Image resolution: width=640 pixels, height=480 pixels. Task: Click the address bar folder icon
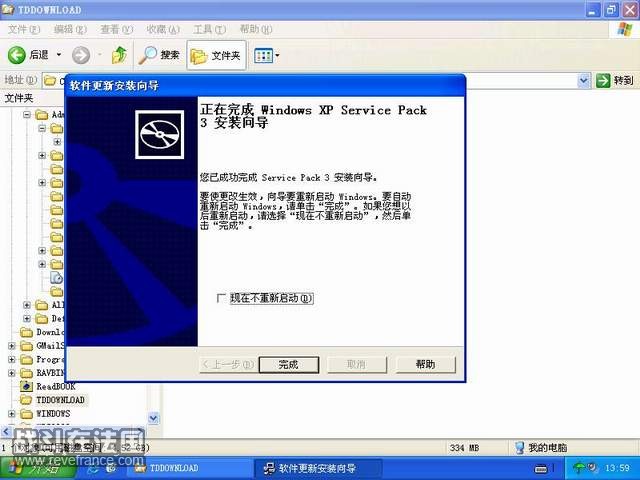[50, 80]
